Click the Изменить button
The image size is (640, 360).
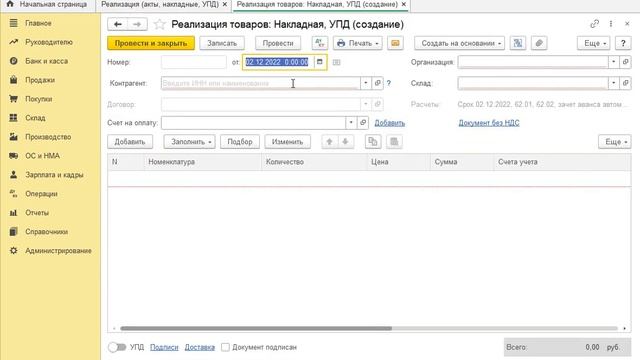coord(287,142)
